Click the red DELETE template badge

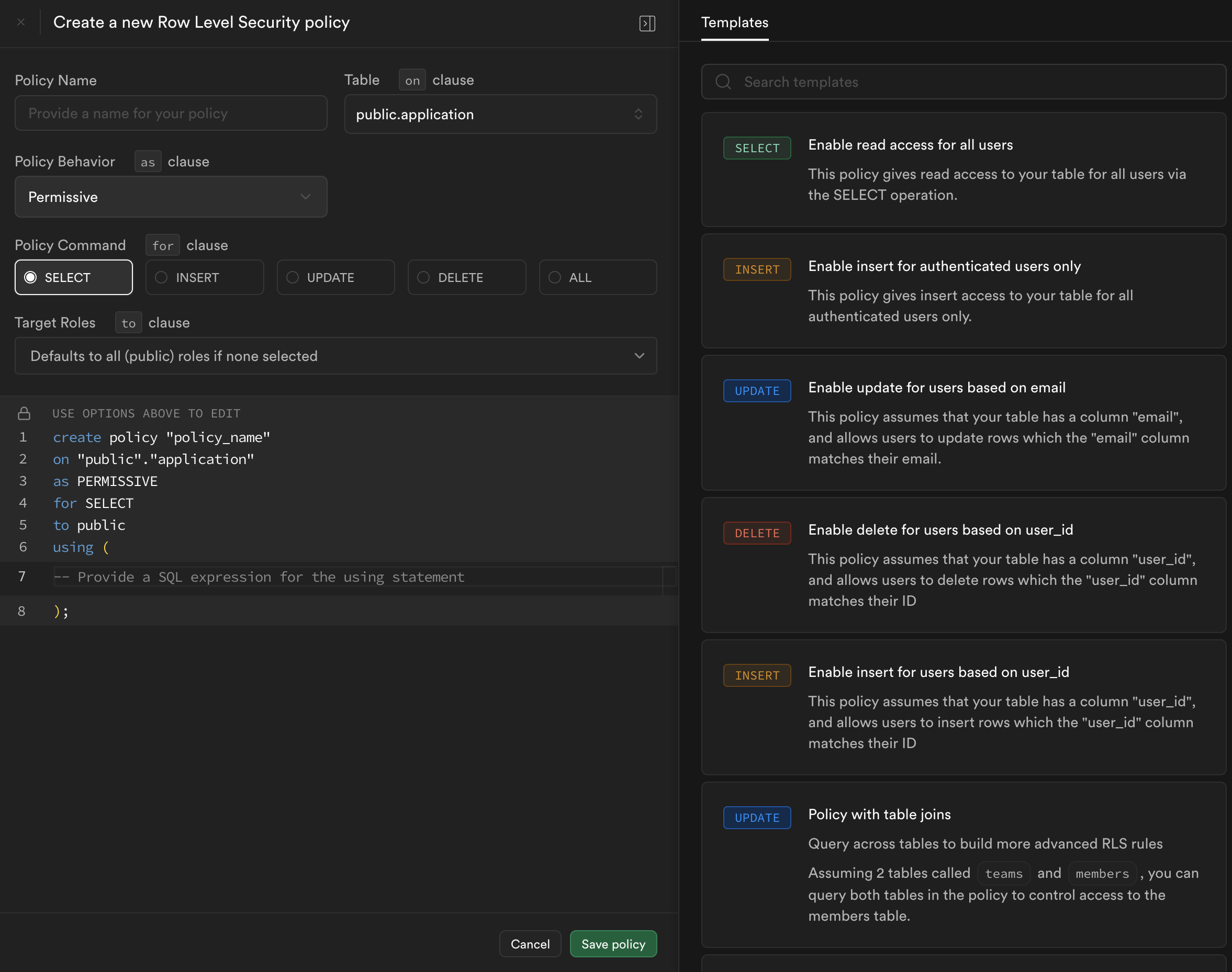757,533
